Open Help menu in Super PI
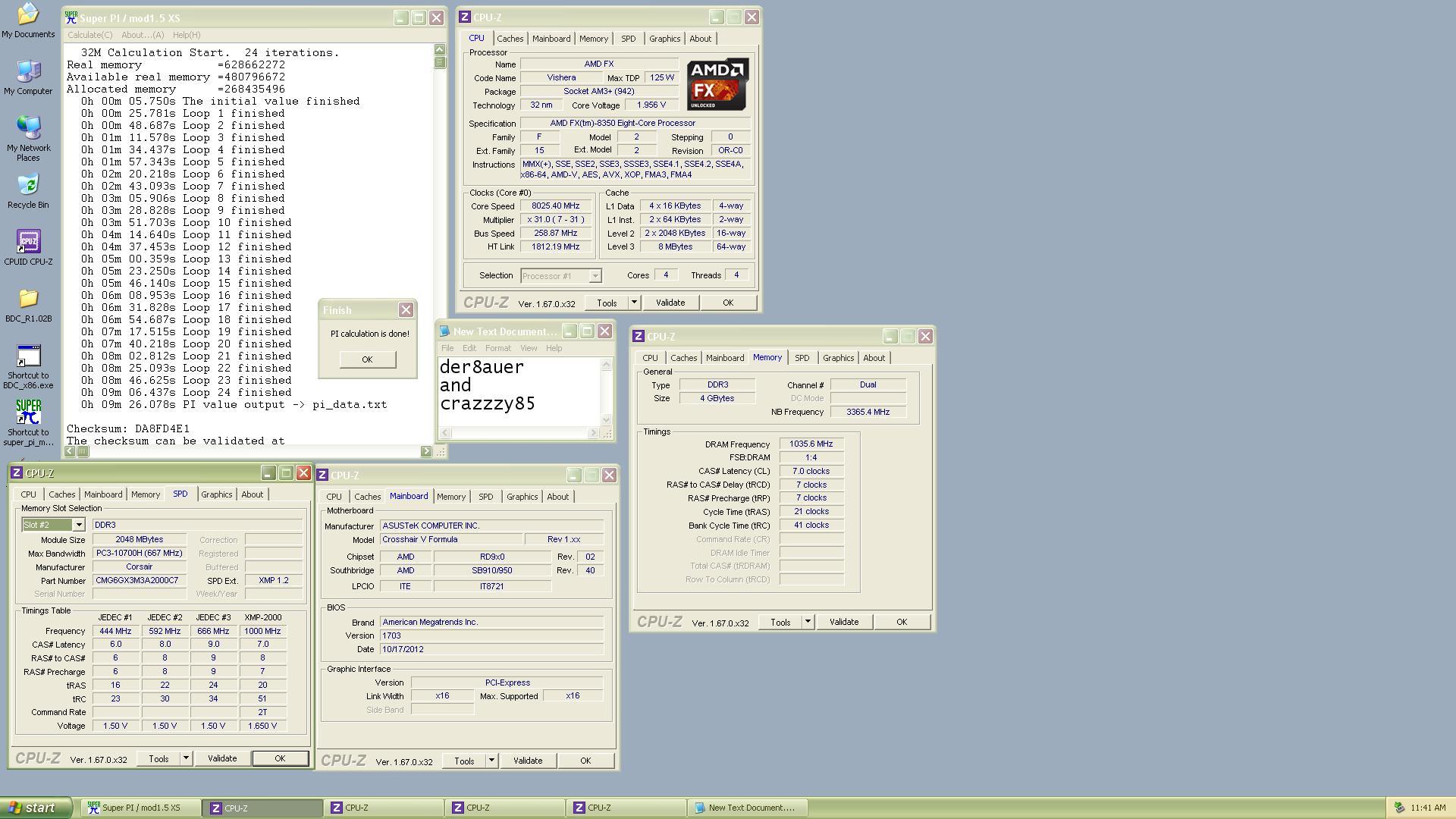Viewport: 1456px width, 819px height. pyautogui.click(x=187, y=35)
